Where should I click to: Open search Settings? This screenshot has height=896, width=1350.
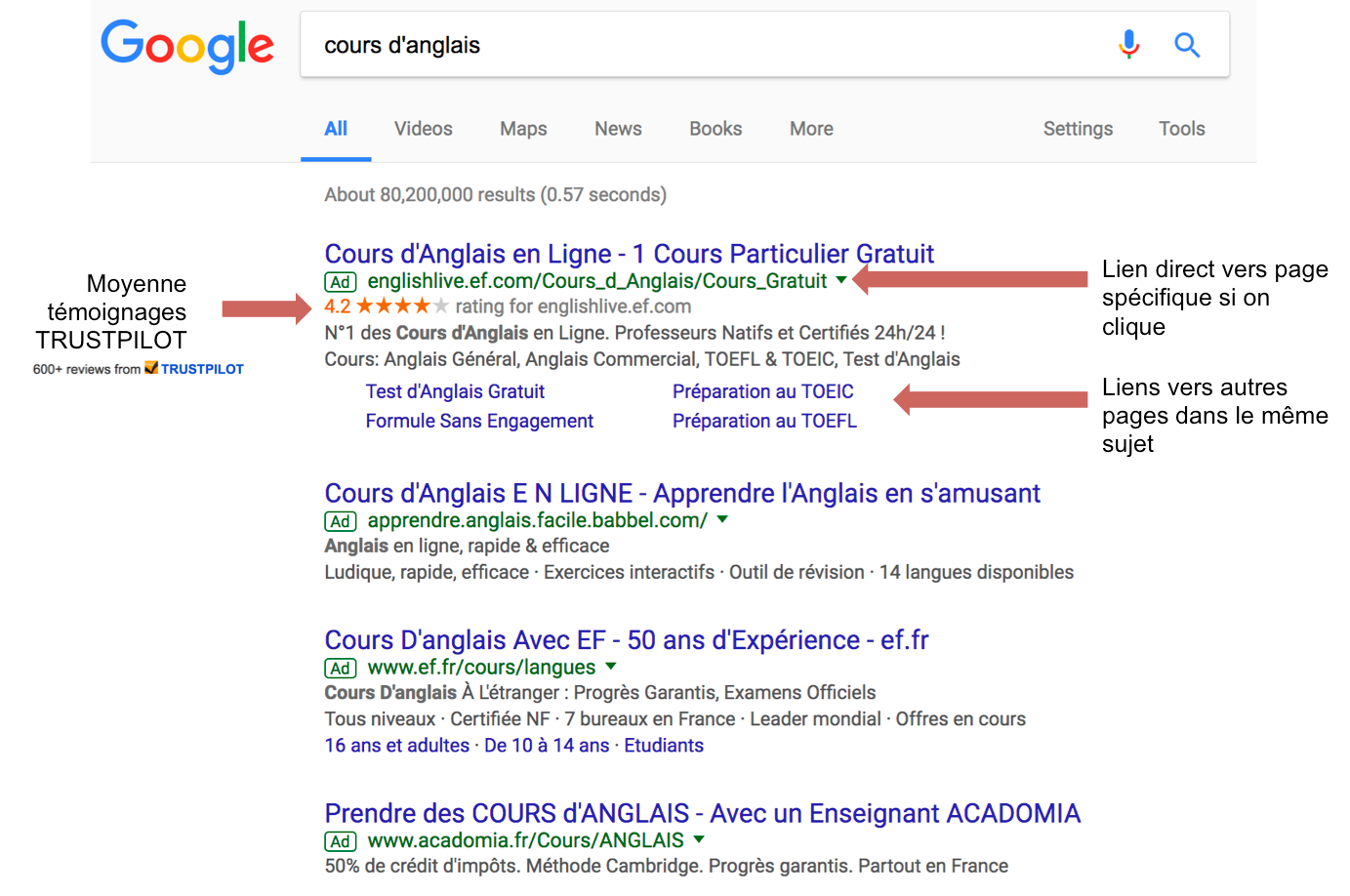tap(1078, 129)
